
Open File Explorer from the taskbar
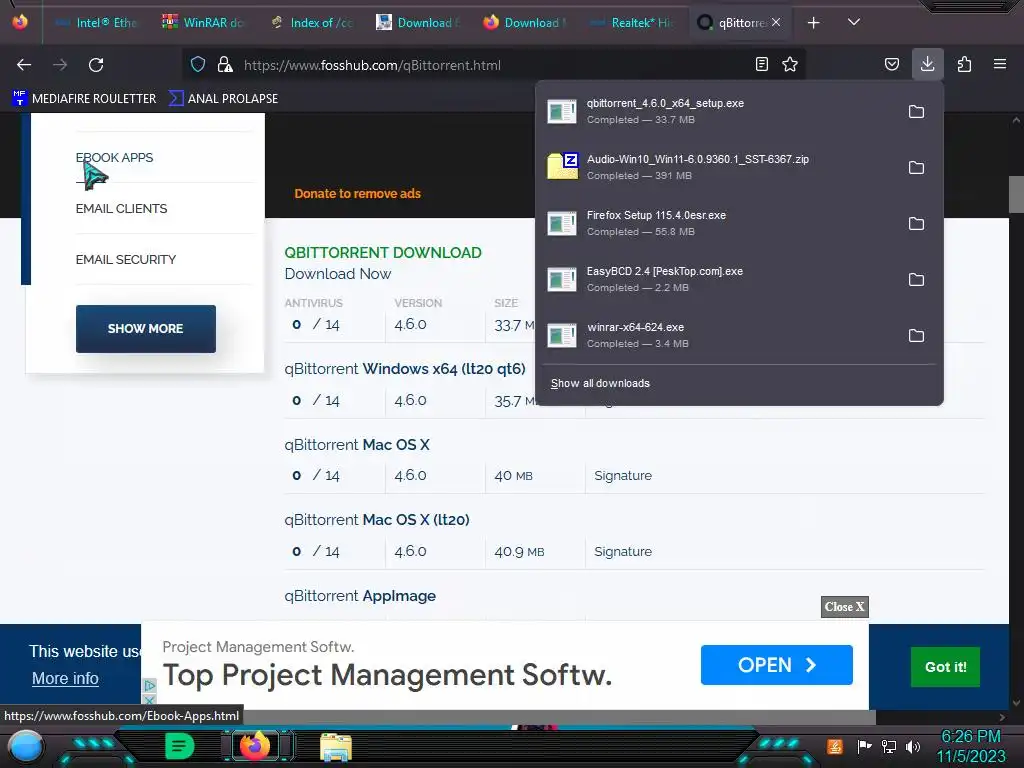tap(336, 747)
